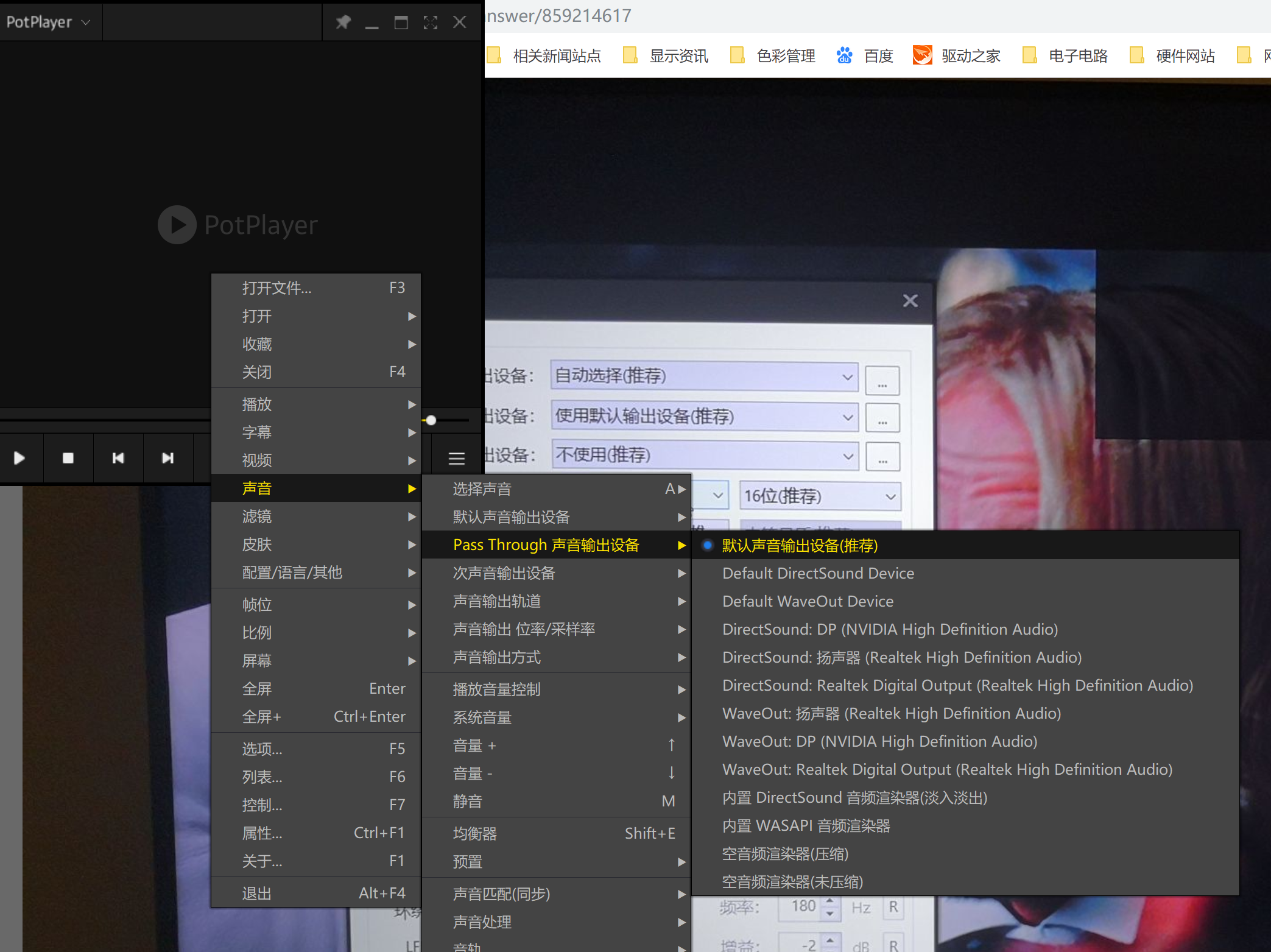Mute audio via 静音 menu entry
The height and width of the screenshot is (952, 1271).
click(468, 801)
